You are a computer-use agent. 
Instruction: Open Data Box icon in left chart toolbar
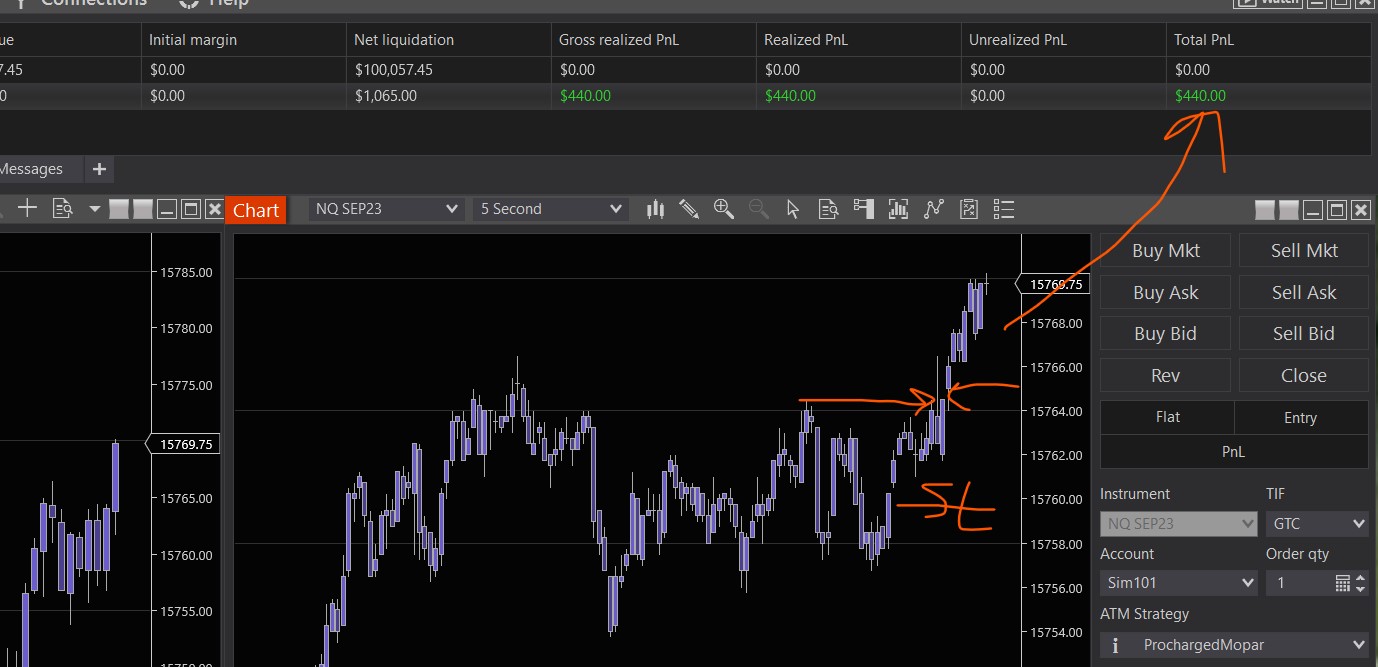63,208
